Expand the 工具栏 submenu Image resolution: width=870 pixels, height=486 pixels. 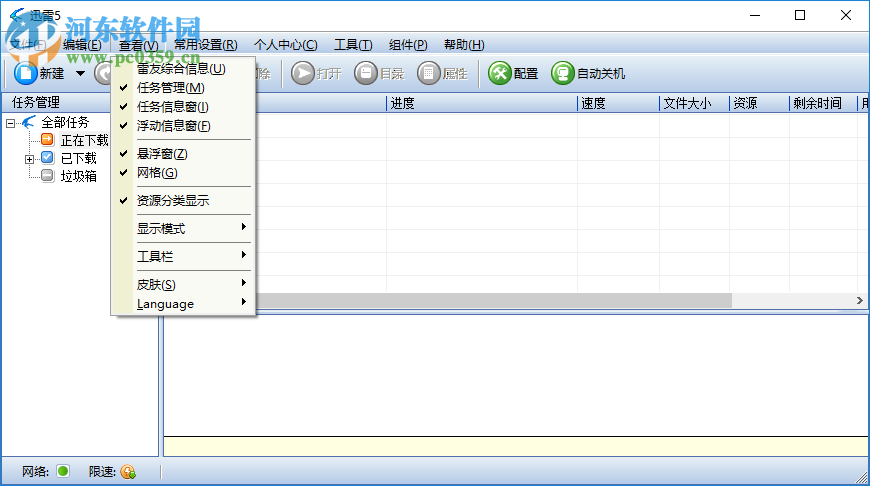click(183, 256)
